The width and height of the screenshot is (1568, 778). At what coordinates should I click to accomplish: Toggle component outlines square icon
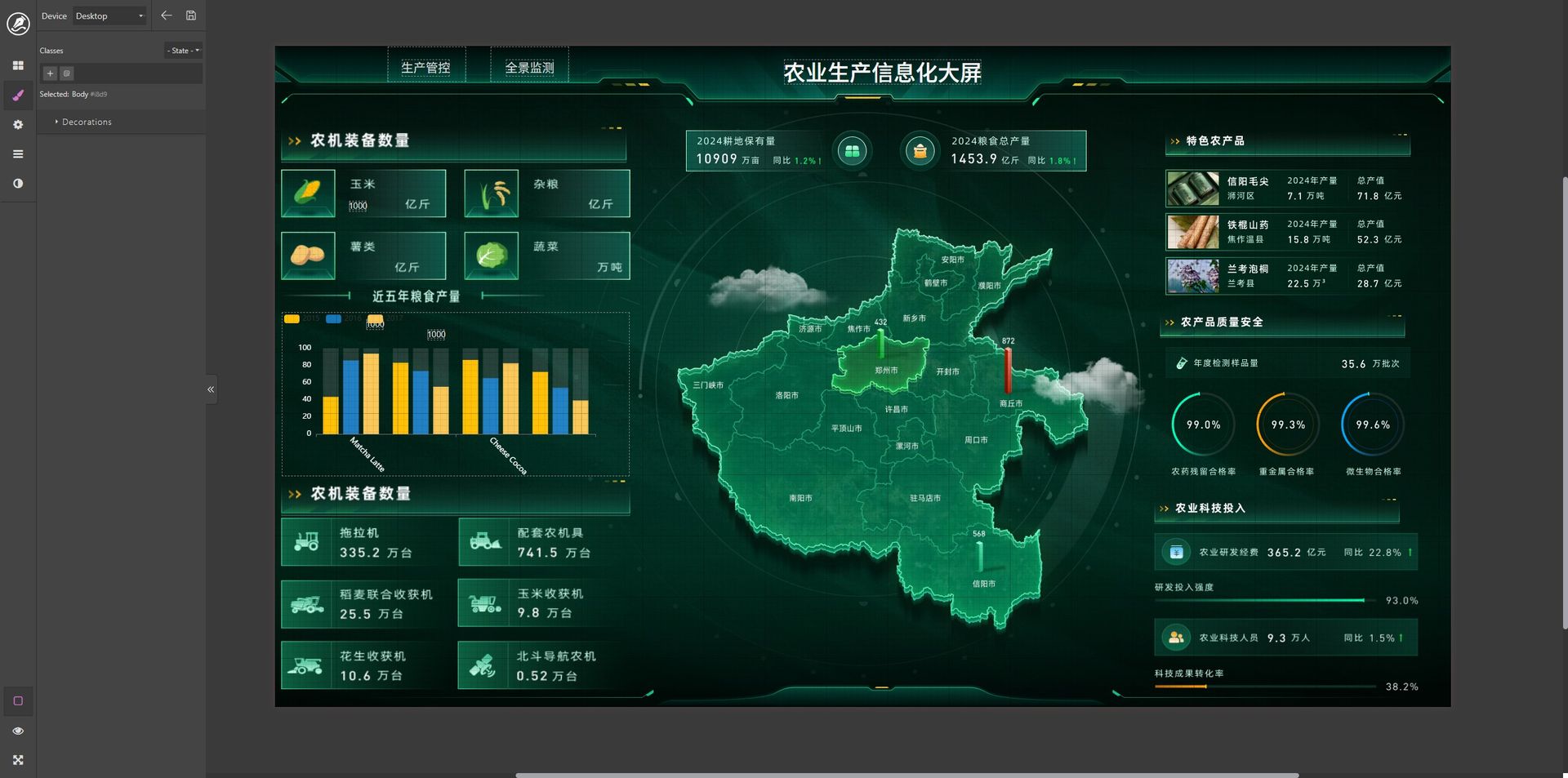[18, 701]
